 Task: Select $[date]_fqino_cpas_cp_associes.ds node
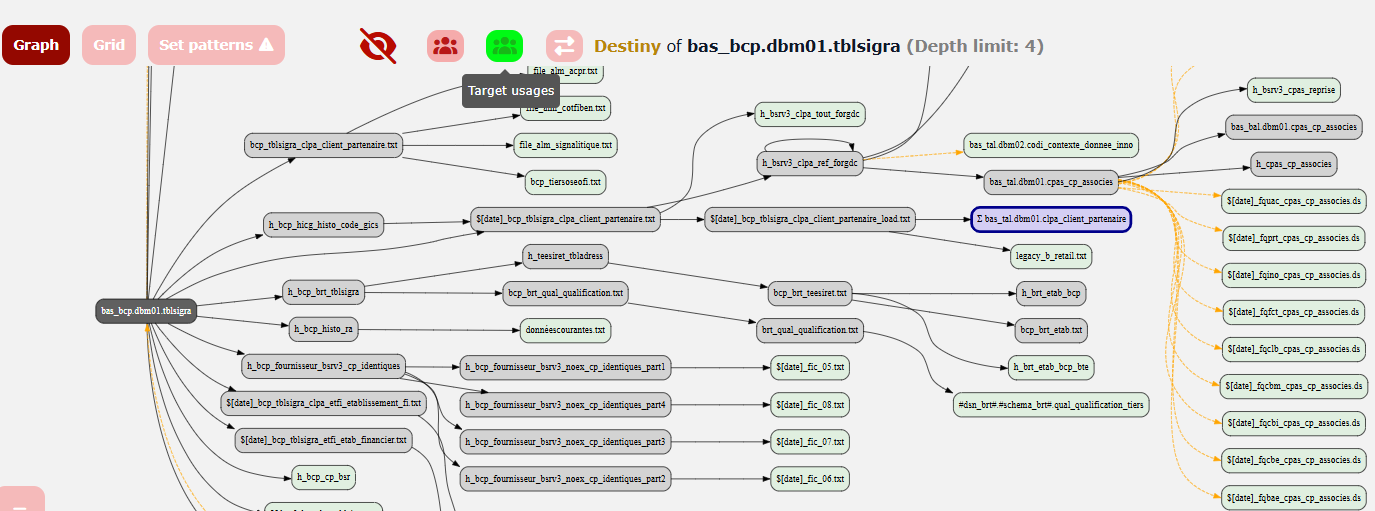click(1294, 274)
